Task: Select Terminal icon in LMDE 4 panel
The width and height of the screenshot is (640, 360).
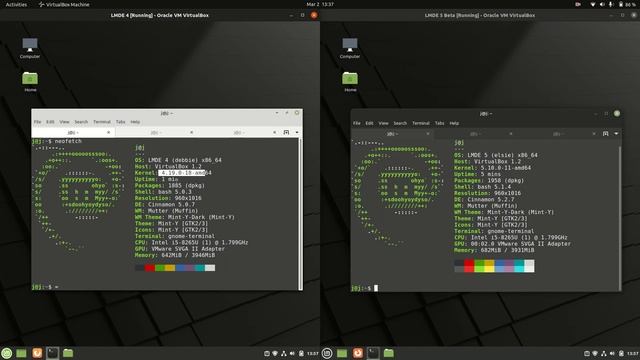Action: pos(52,353)
